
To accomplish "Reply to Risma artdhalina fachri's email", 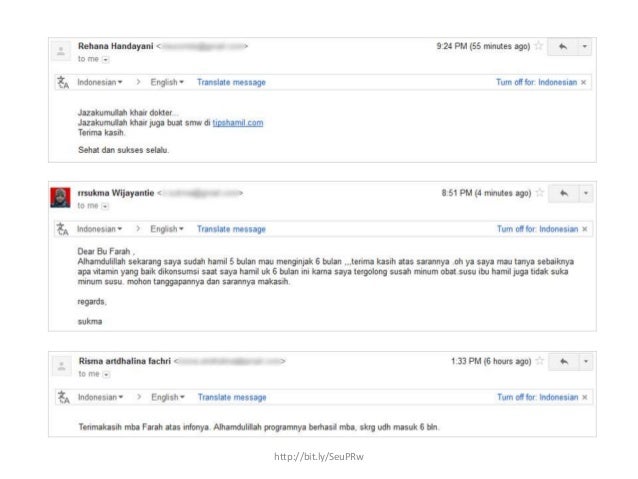I will 564,361.
